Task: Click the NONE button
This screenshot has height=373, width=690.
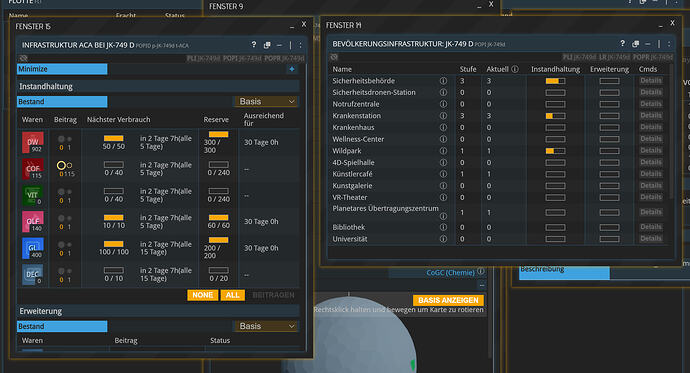Action: click(x=202, y=295)
